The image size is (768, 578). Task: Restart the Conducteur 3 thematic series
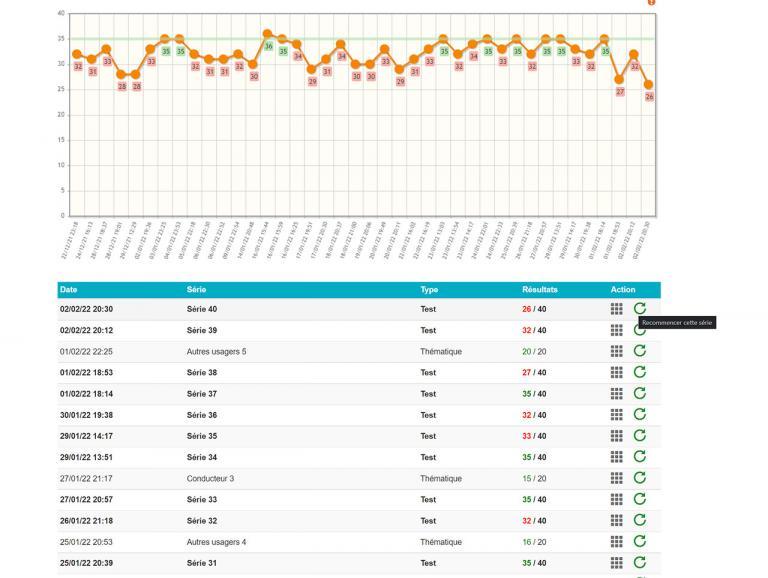pyautogui.click(x=640, y=478)
